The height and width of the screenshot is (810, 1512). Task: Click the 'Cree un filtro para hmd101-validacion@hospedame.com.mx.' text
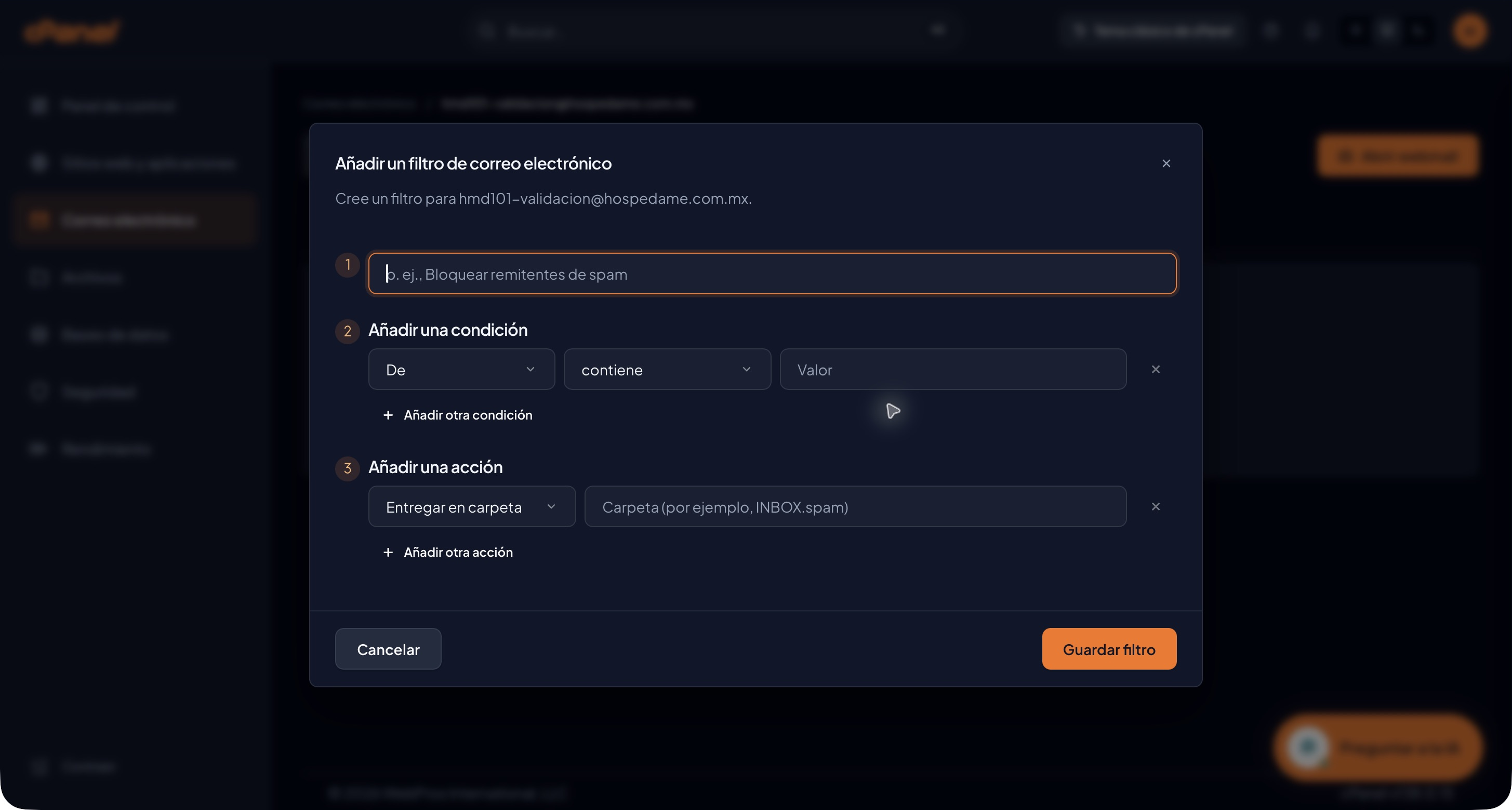[x=543, y=199]
